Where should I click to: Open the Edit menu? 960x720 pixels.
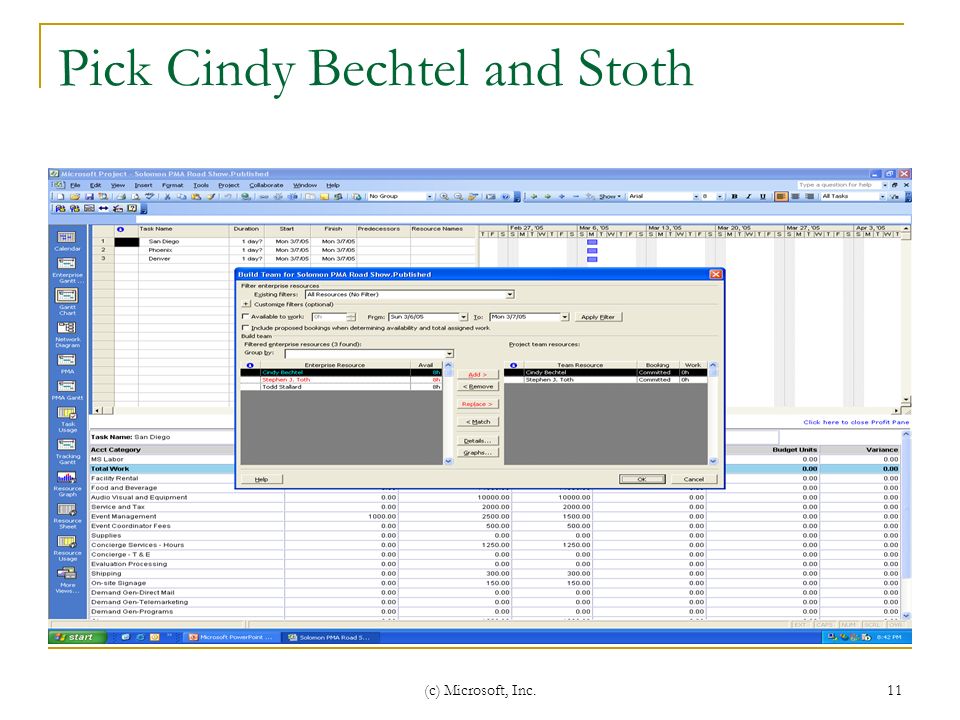point(96,185)
